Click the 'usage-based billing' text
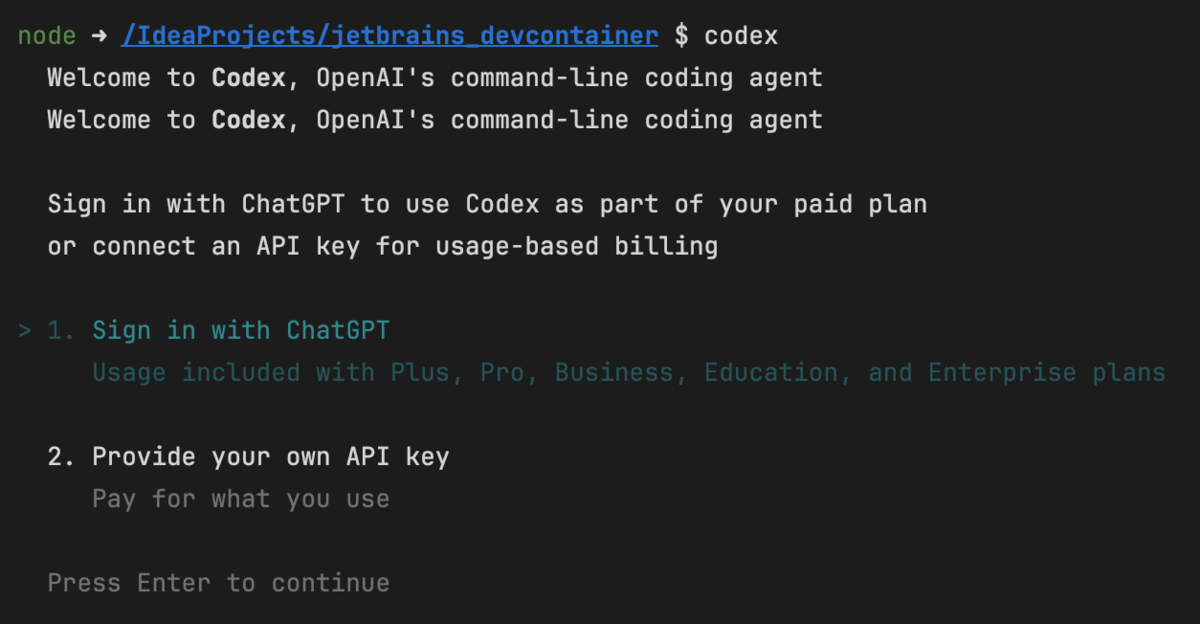The width and height of the screenshot is (1200, 624). coord(577,246)
